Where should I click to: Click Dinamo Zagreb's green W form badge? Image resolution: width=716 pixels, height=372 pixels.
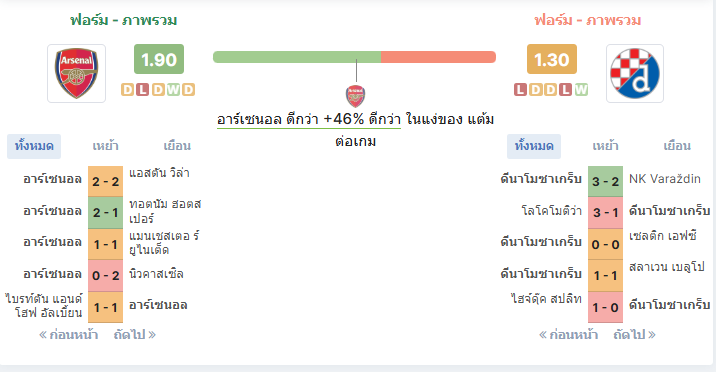tap(581, 89)
